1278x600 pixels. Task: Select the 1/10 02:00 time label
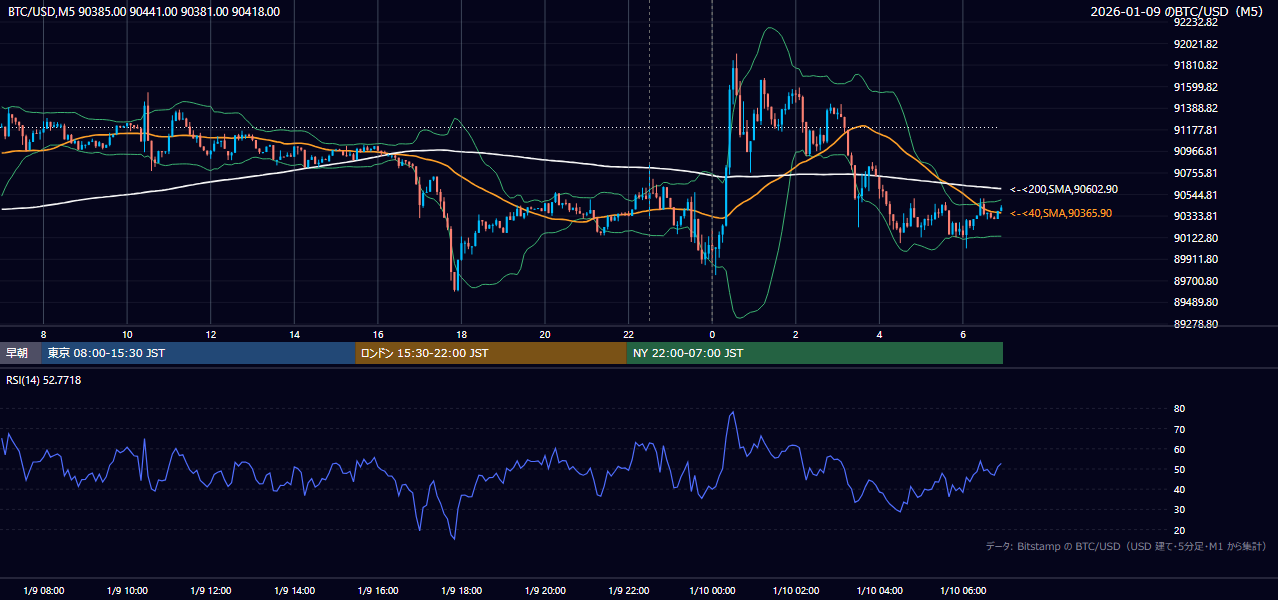[x=796, y=590]
